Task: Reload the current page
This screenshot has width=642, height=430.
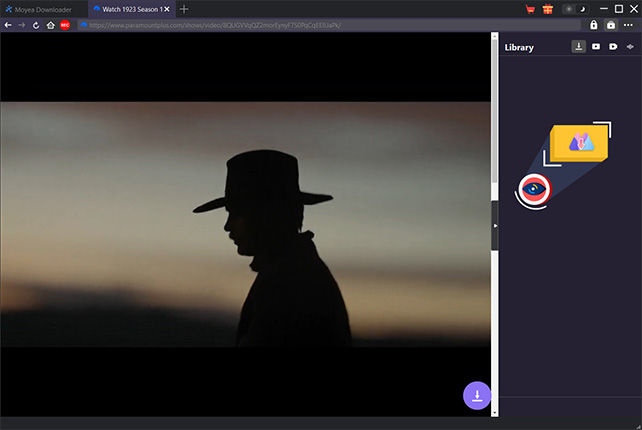Action: click(36, 25)
